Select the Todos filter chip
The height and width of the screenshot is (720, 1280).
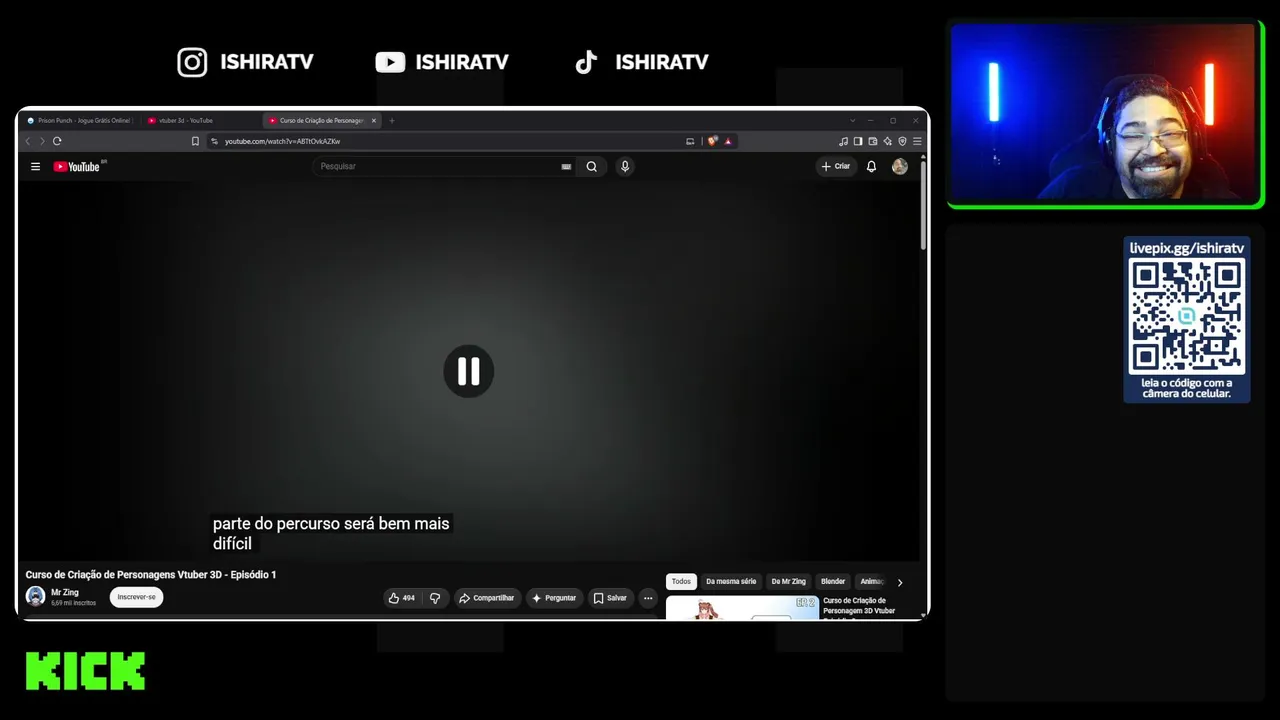[x=681, y=582]
